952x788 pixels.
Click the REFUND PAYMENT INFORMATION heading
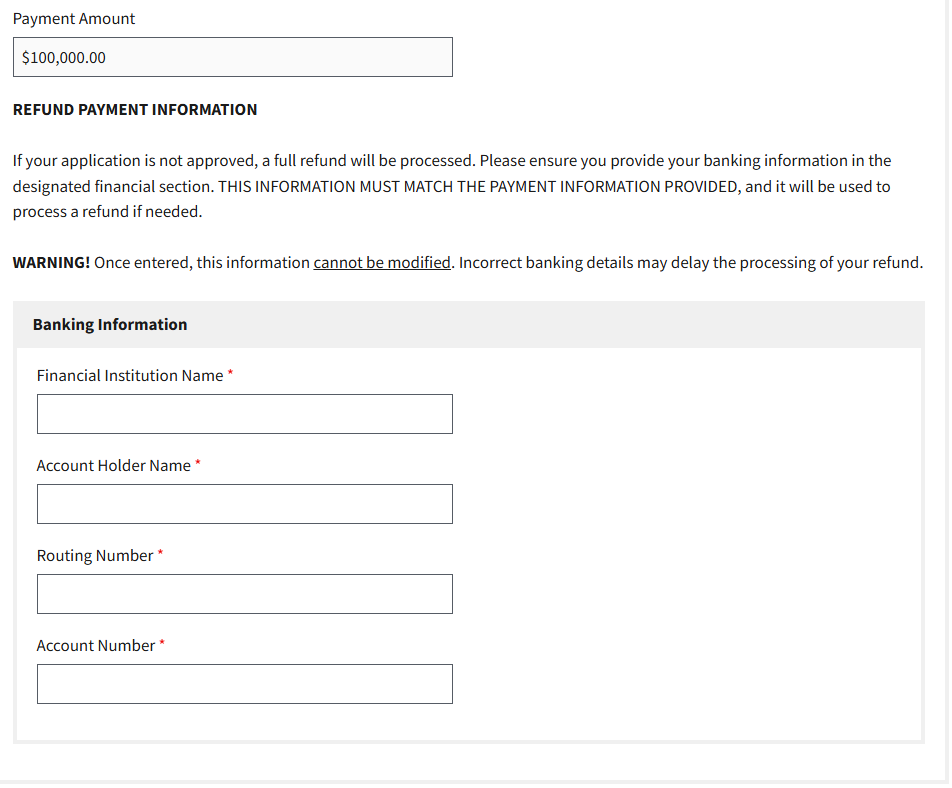pos(135,110)
